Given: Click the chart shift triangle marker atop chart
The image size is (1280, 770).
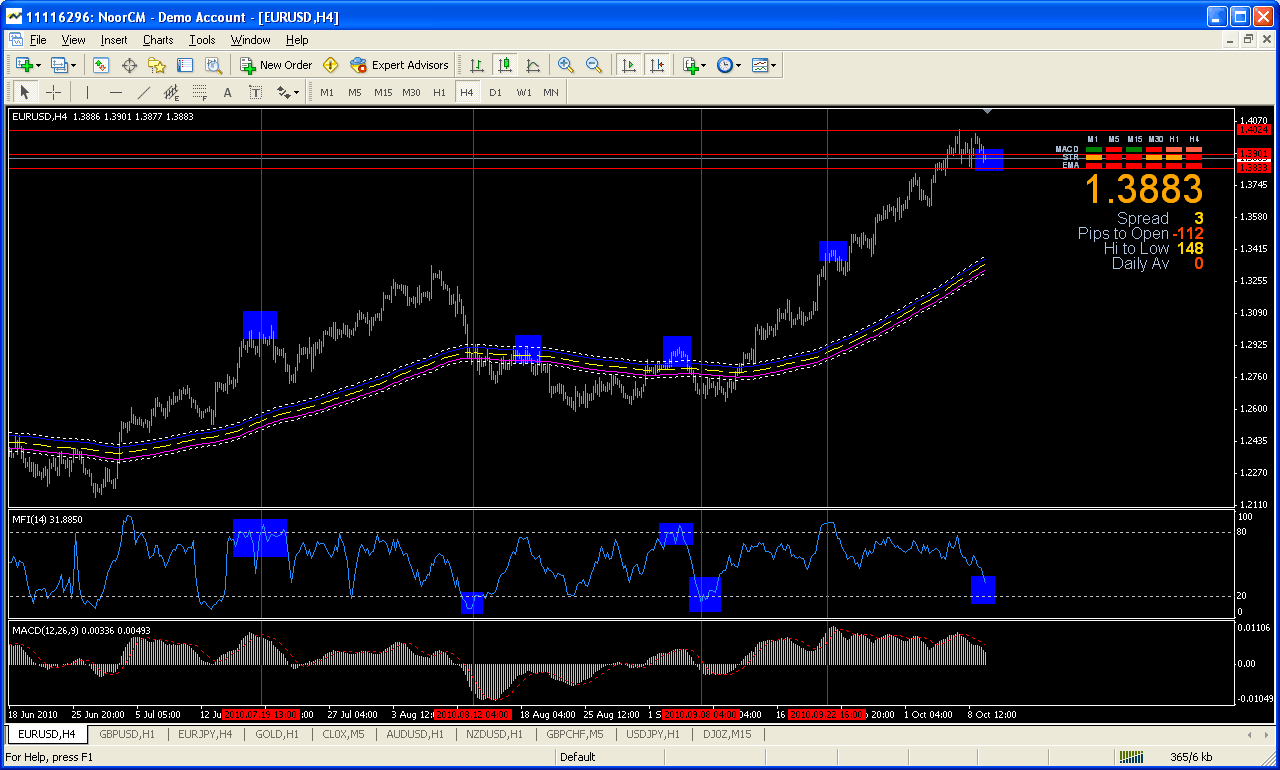Looking at the screenshot, I should [987, 111].
